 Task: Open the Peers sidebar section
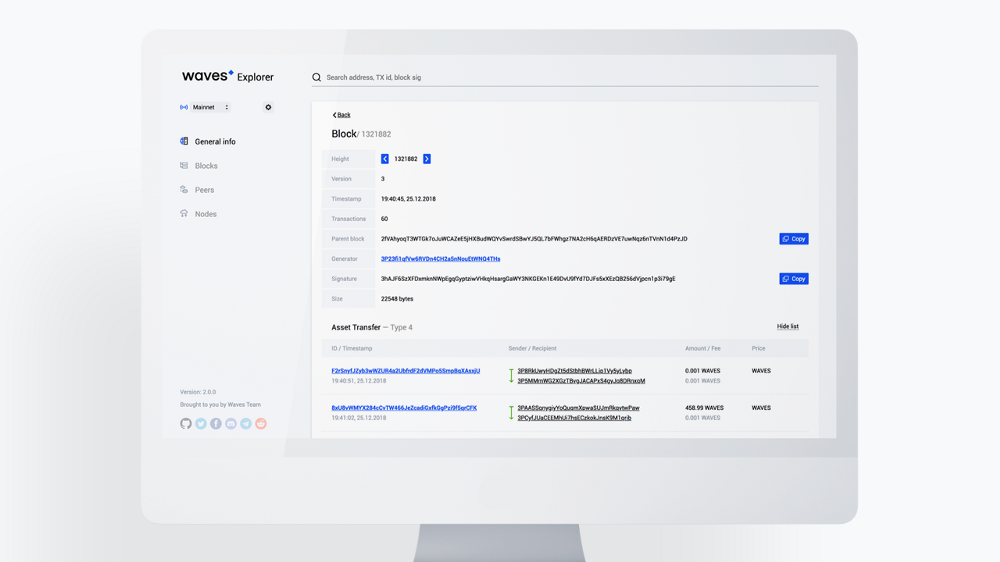204,190
